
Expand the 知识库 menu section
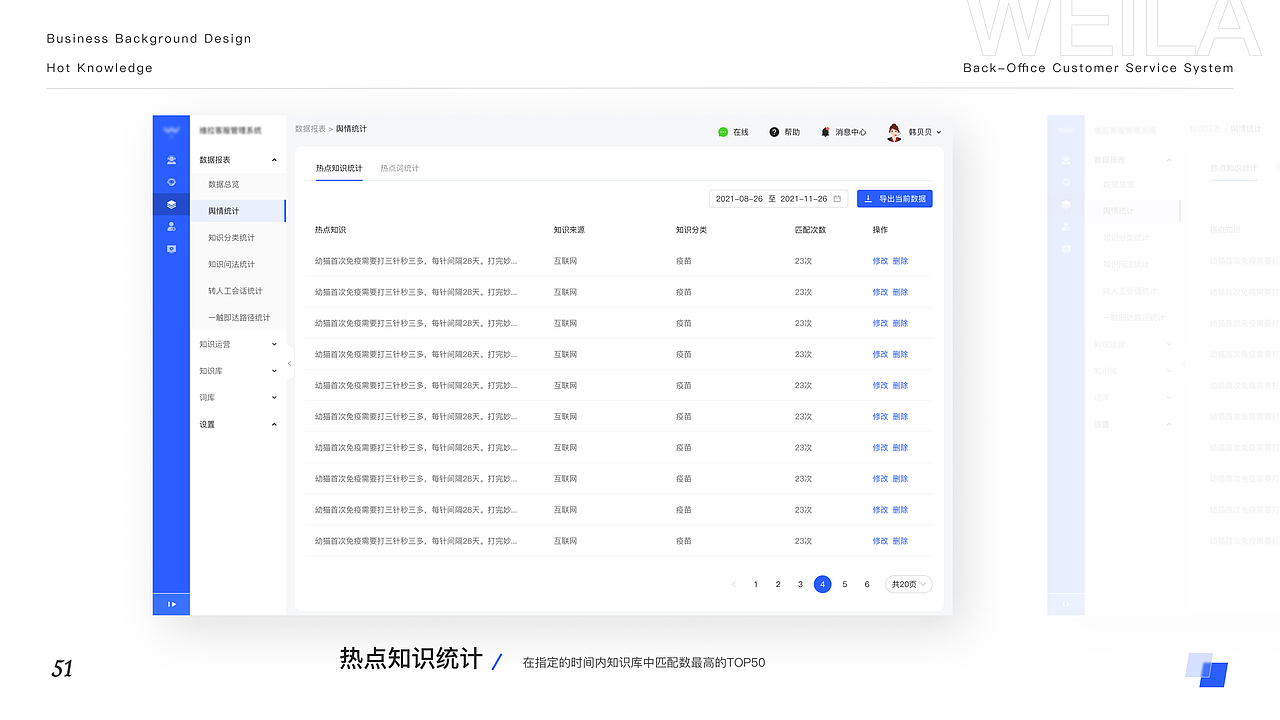tap(274, 371)
